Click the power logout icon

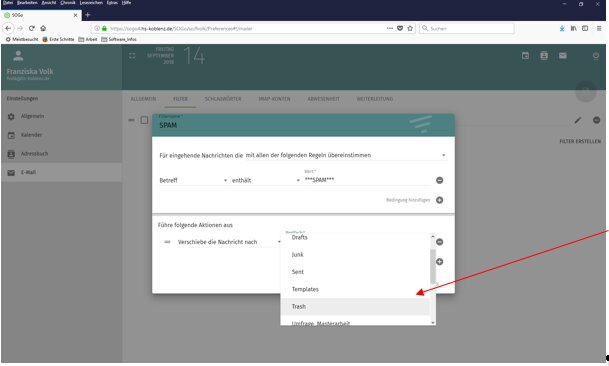tap(596, 56)
